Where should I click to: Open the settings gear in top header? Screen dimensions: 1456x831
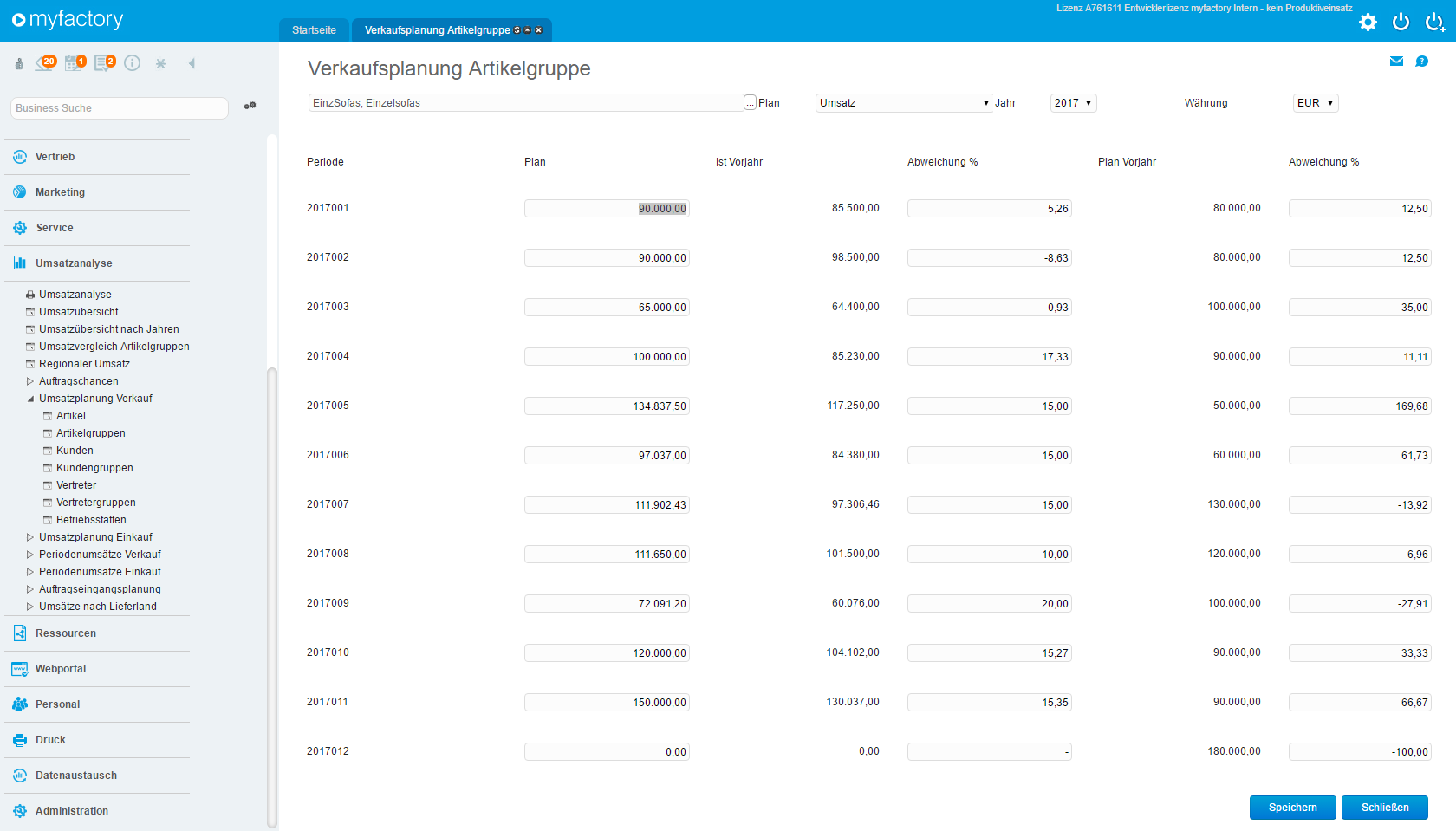[1368, 23]
